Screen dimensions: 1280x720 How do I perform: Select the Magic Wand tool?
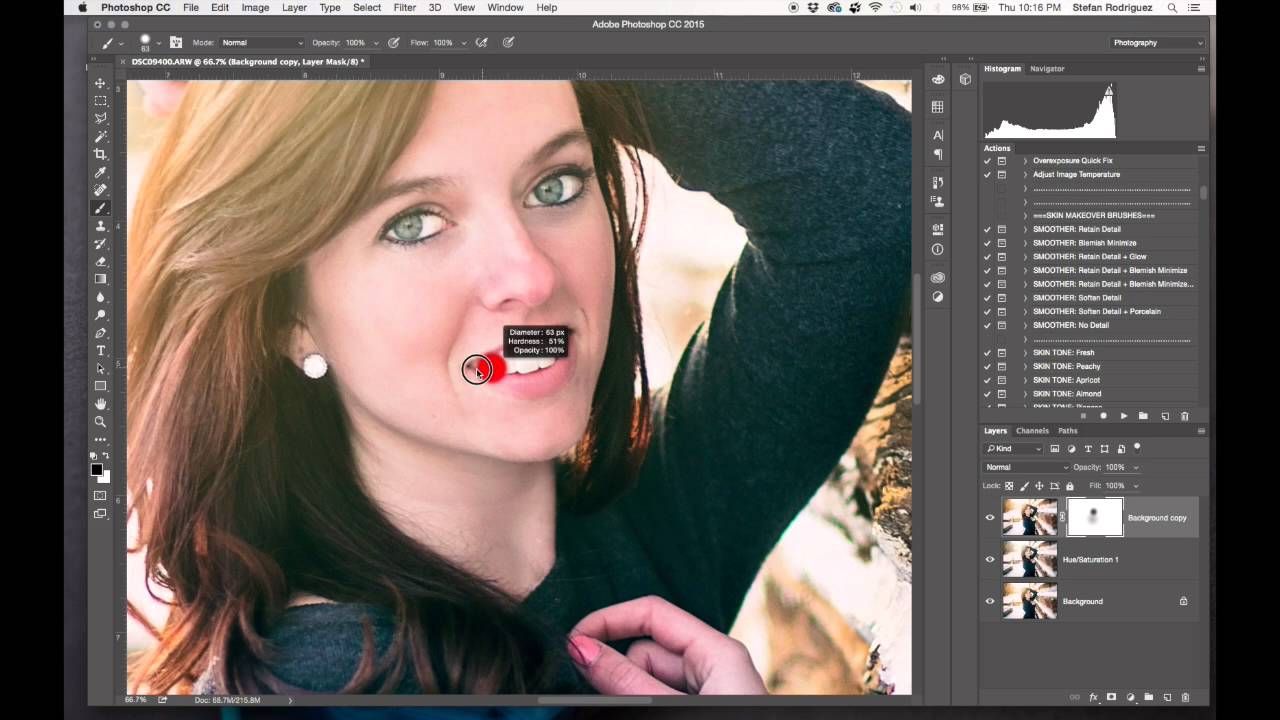[100, 136]
